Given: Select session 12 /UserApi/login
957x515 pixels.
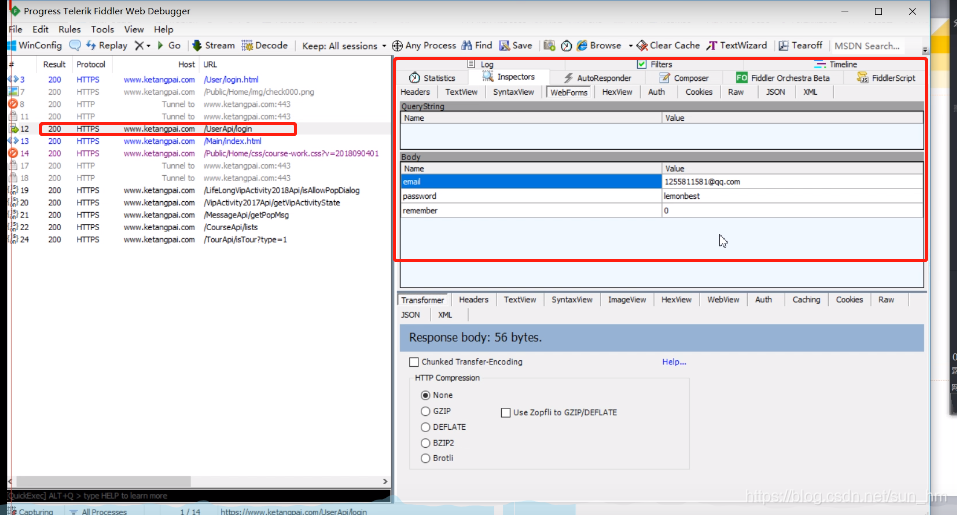Looking at the screenshot, I should point(198,129).
